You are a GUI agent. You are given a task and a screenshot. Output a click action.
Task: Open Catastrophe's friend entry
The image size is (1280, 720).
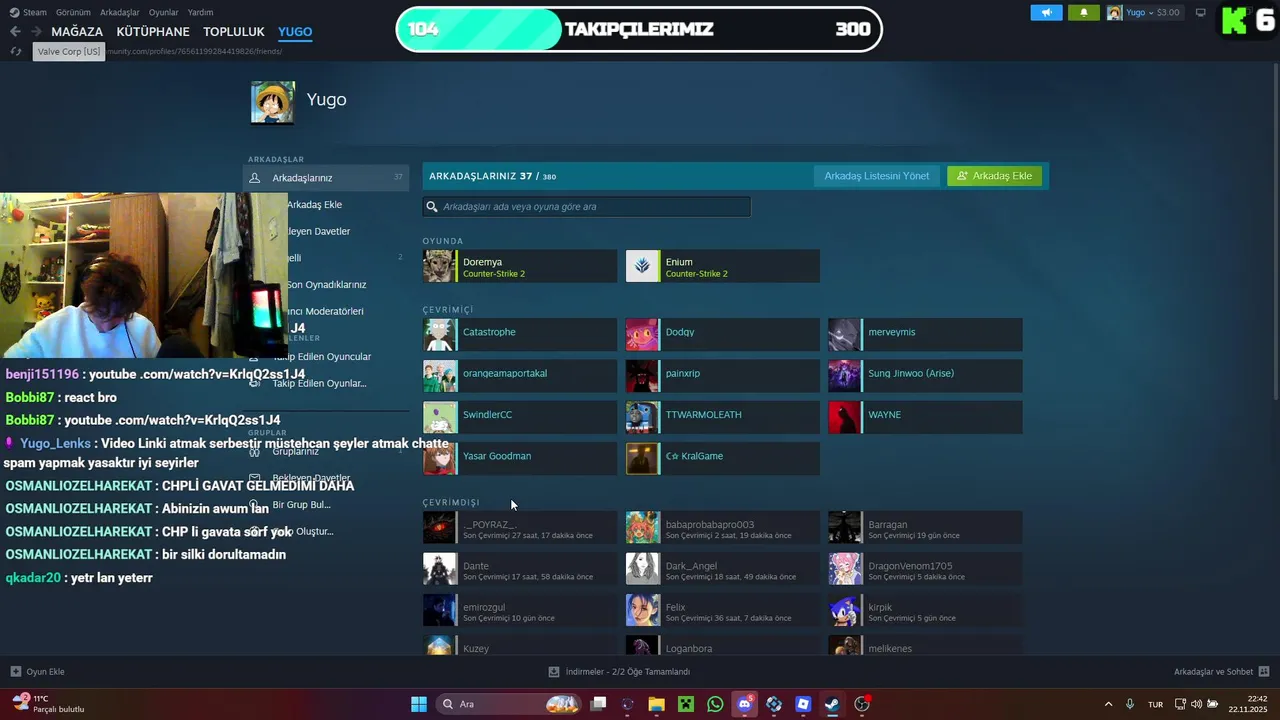pyautogui.click(x=520, y=334)
